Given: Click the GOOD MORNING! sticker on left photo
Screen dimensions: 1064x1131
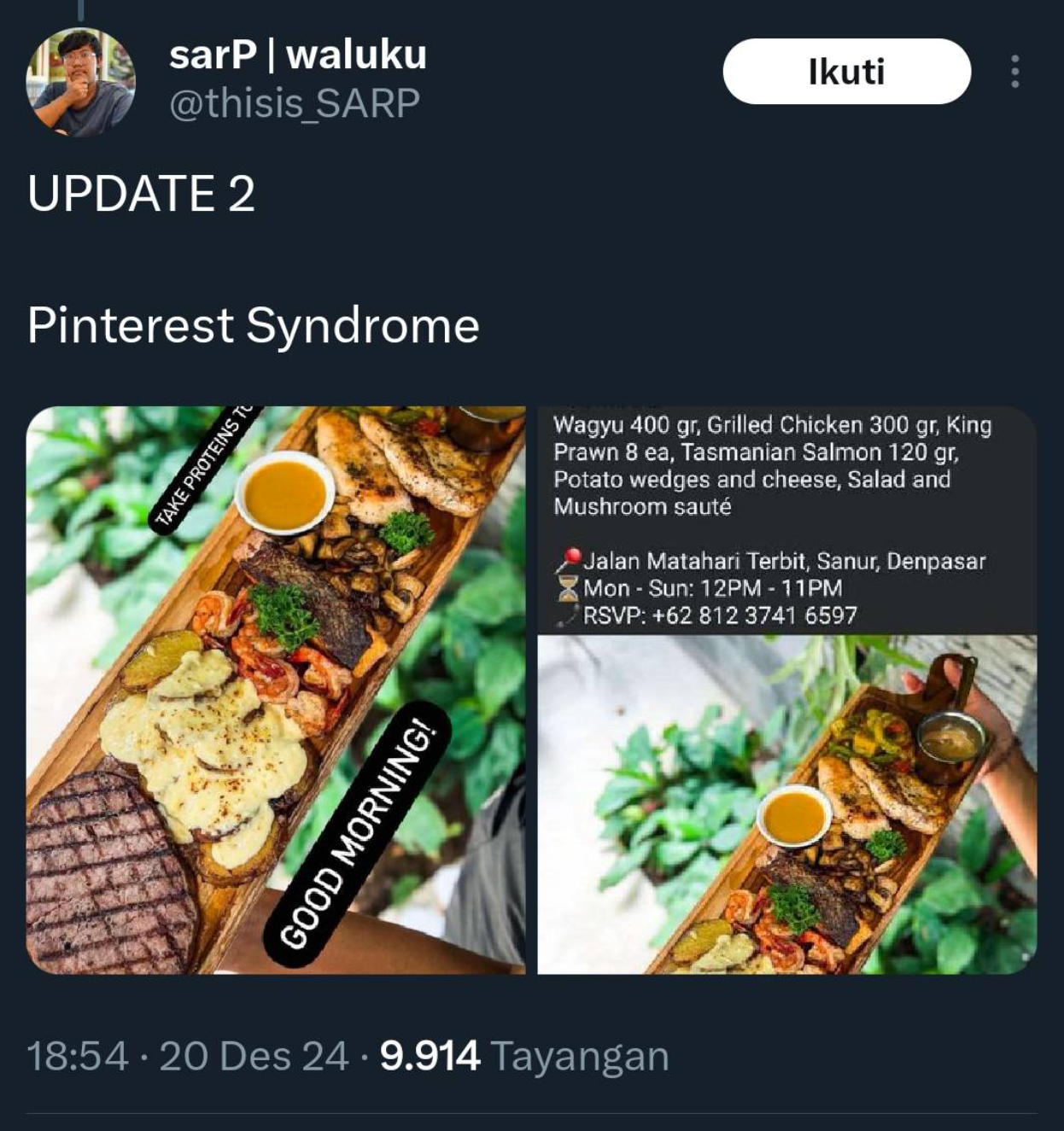Looking at the screenshot, I should pos(365,837).
